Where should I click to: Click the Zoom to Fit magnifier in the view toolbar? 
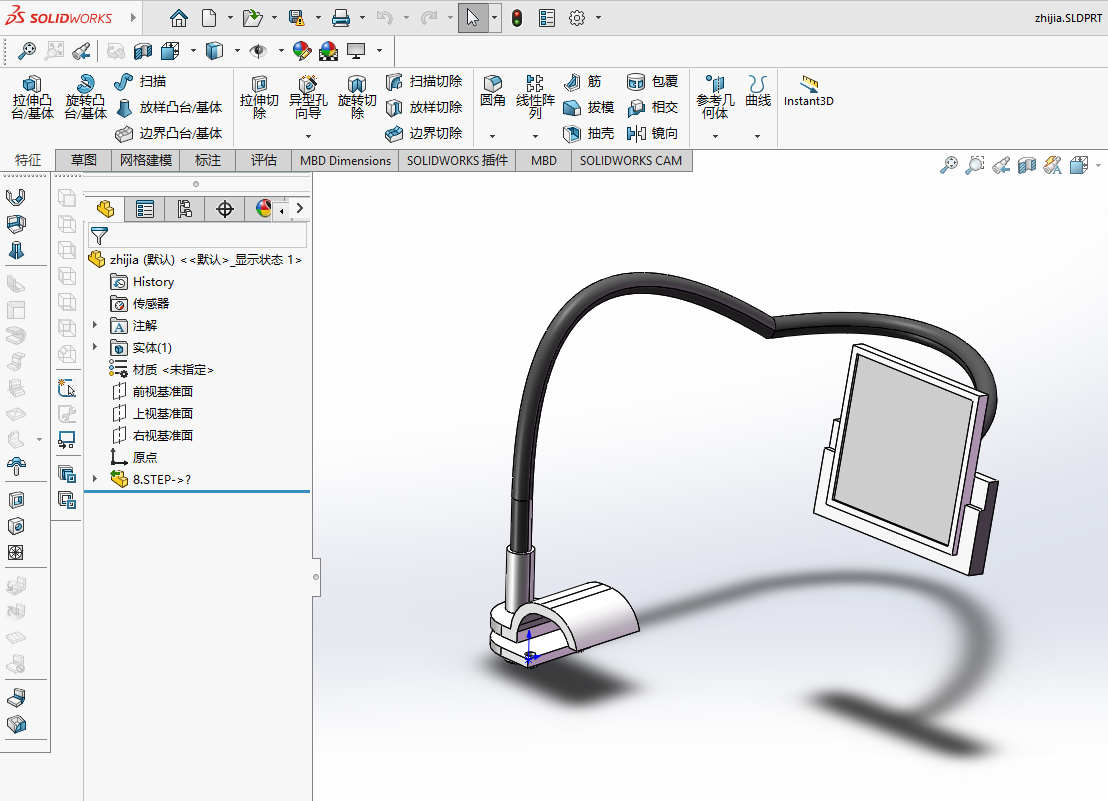pos(27,51)
